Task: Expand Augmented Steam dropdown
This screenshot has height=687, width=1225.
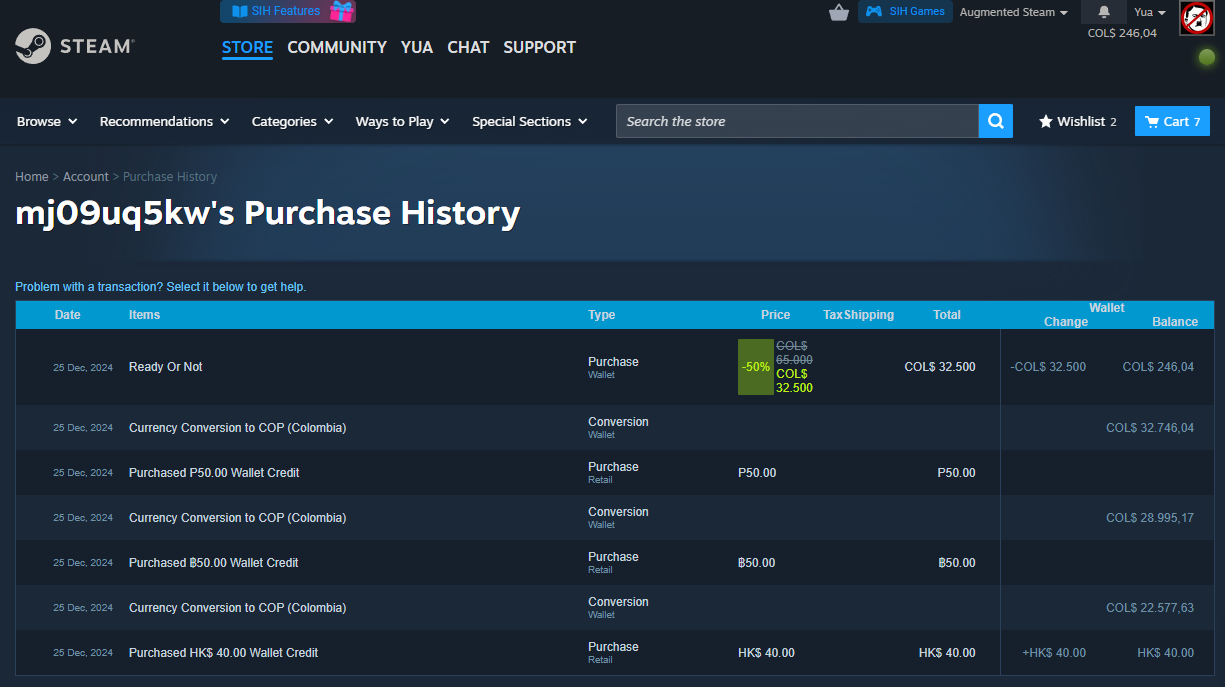Action: (1014, 12)
